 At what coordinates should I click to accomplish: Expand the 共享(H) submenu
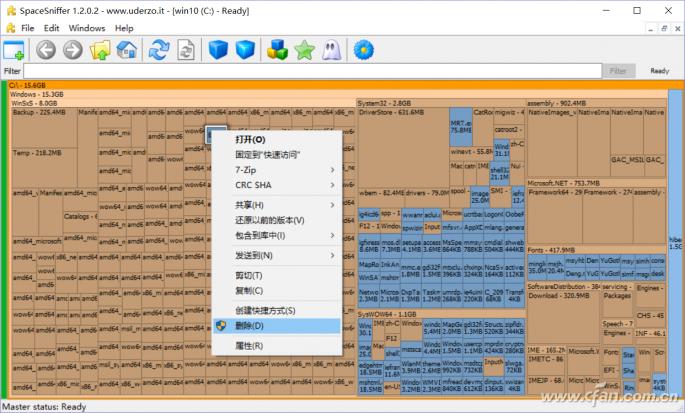point(277,205)
